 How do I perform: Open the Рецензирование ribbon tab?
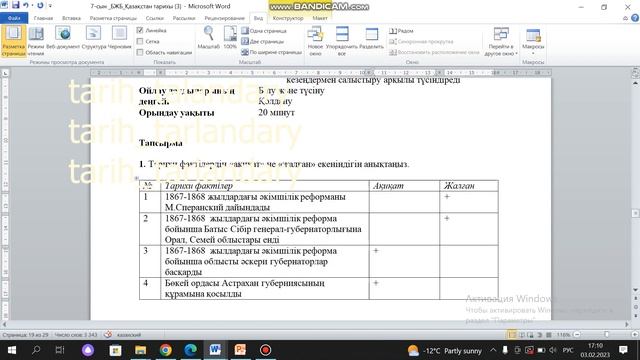click(x=224, y=18)
